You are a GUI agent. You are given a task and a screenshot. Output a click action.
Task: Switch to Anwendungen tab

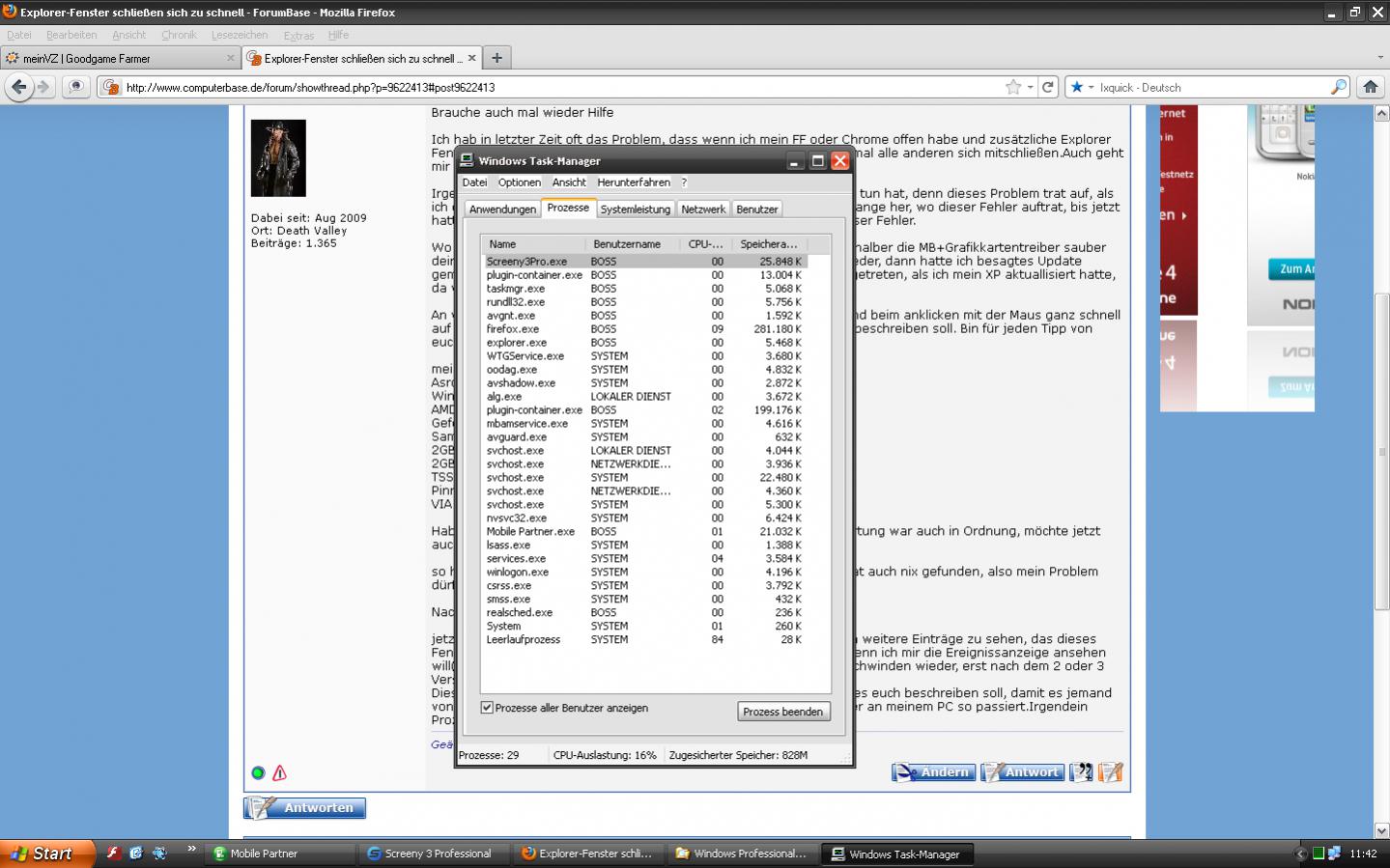point(502,210)
